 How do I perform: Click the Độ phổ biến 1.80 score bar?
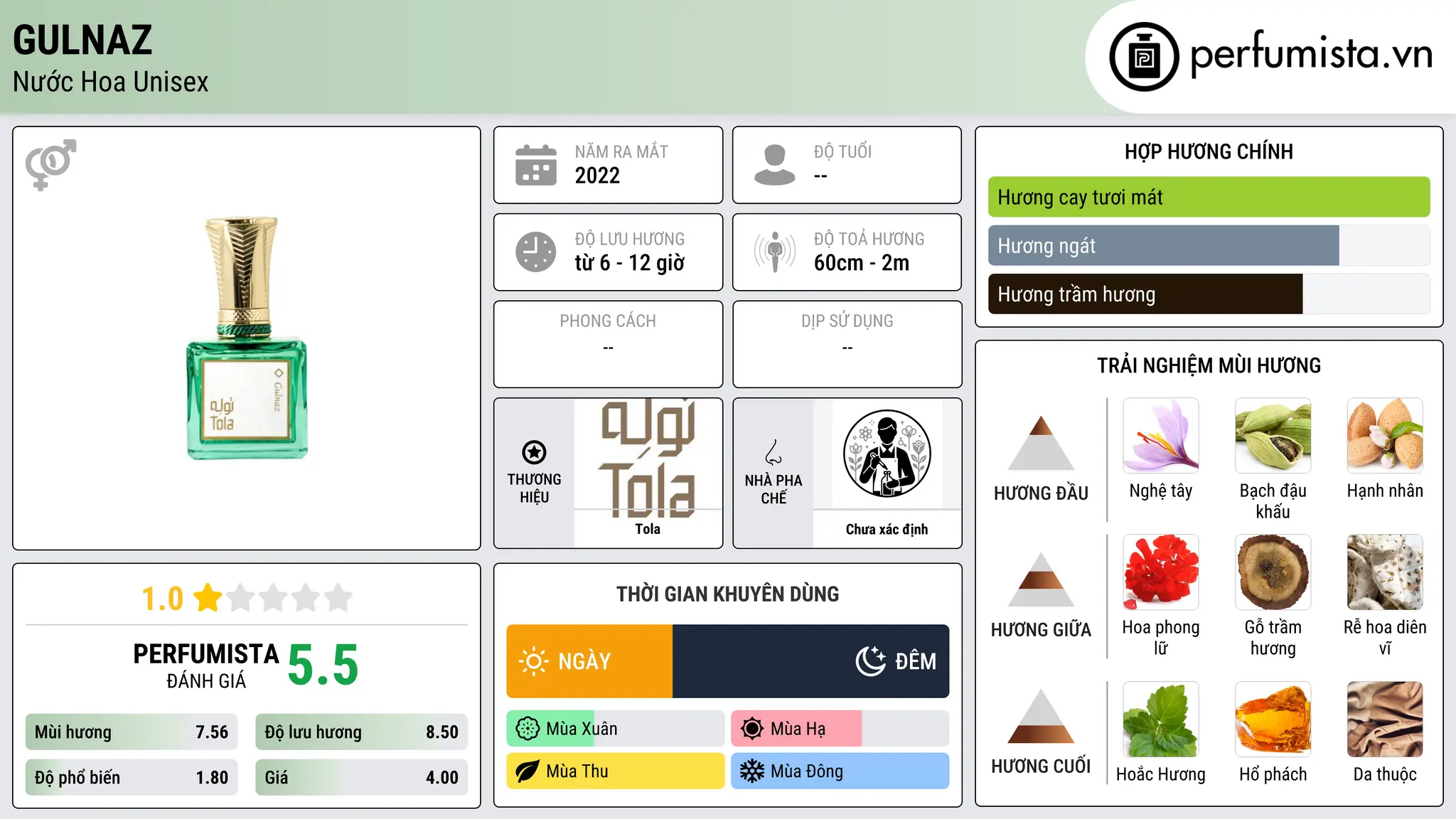pos(132,777)
